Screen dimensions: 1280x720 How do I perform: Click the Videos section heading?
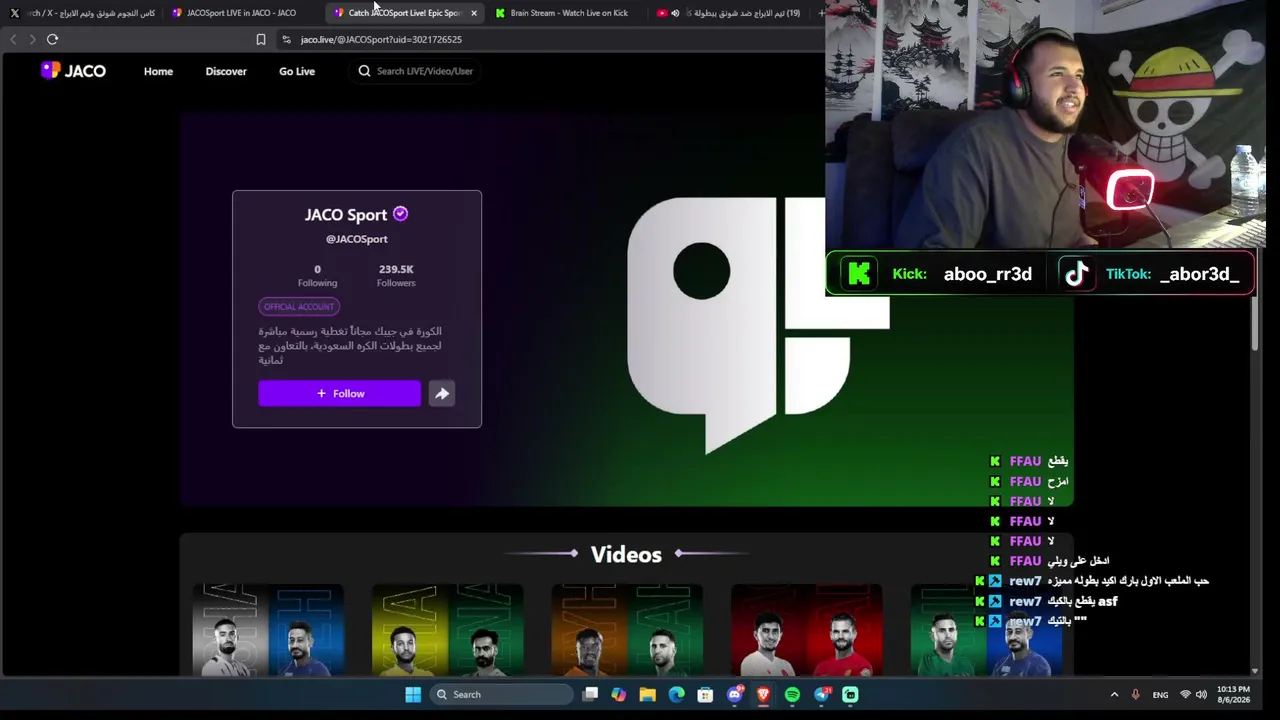[x=626, y=554]
